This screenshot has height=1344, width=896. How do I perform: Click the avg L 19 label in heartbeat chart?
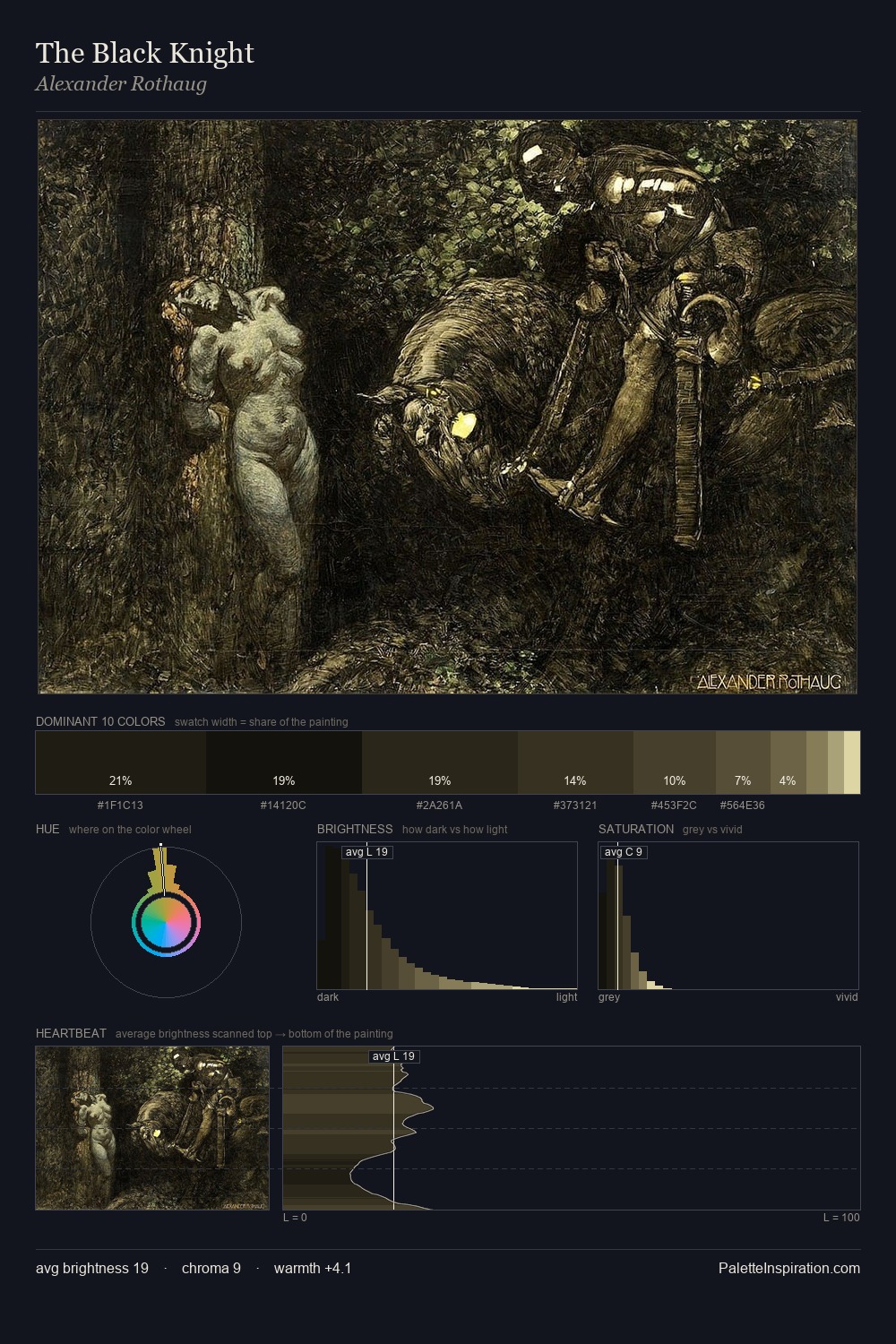[393, 1056]
